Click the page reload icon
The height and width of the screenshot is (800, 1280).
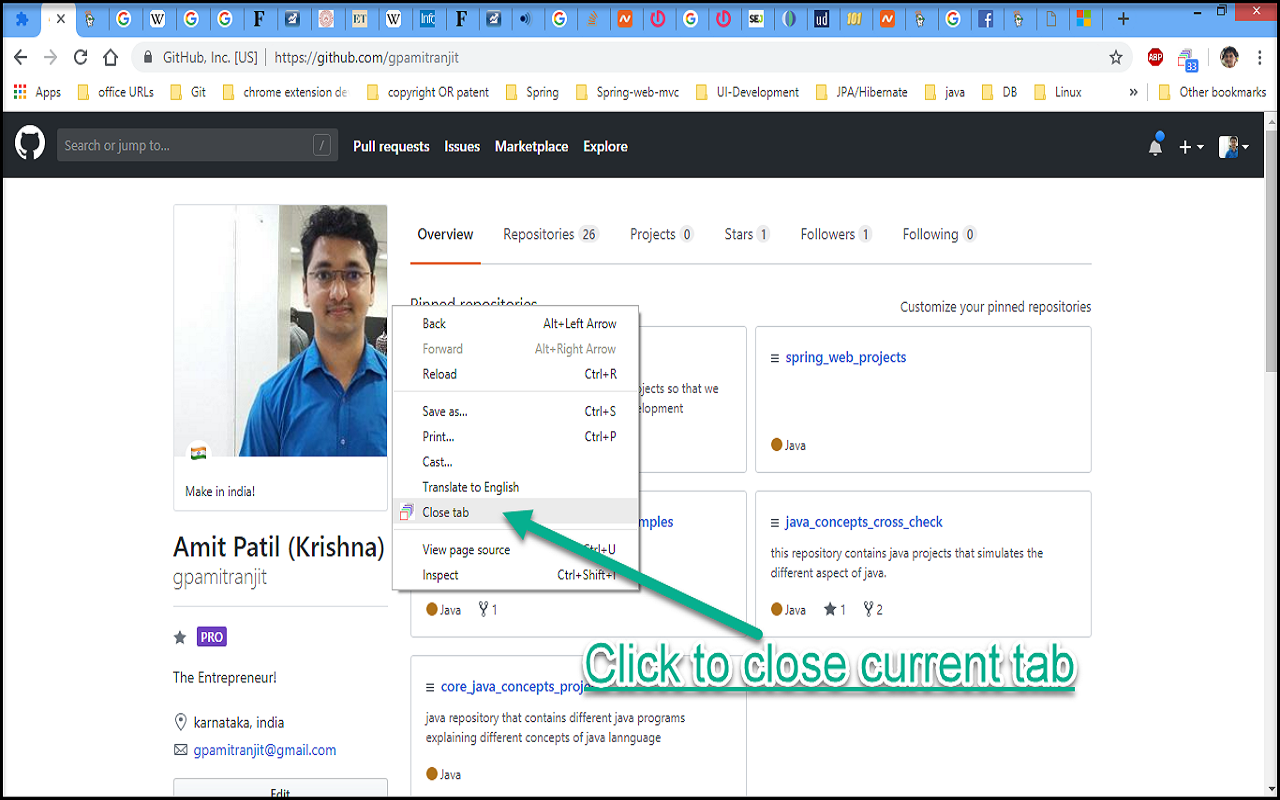pyautogui.click(x=80, y=58)
